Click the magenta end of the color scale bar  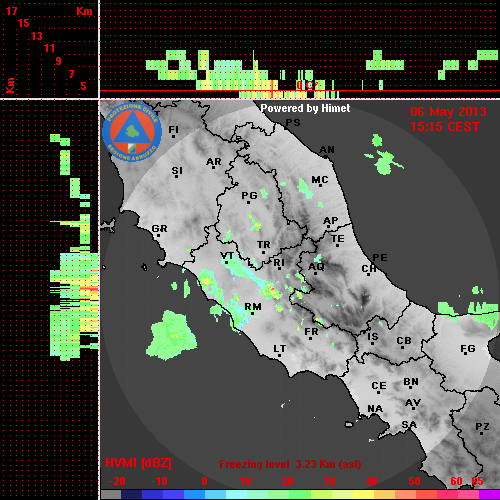click(489, 495)
